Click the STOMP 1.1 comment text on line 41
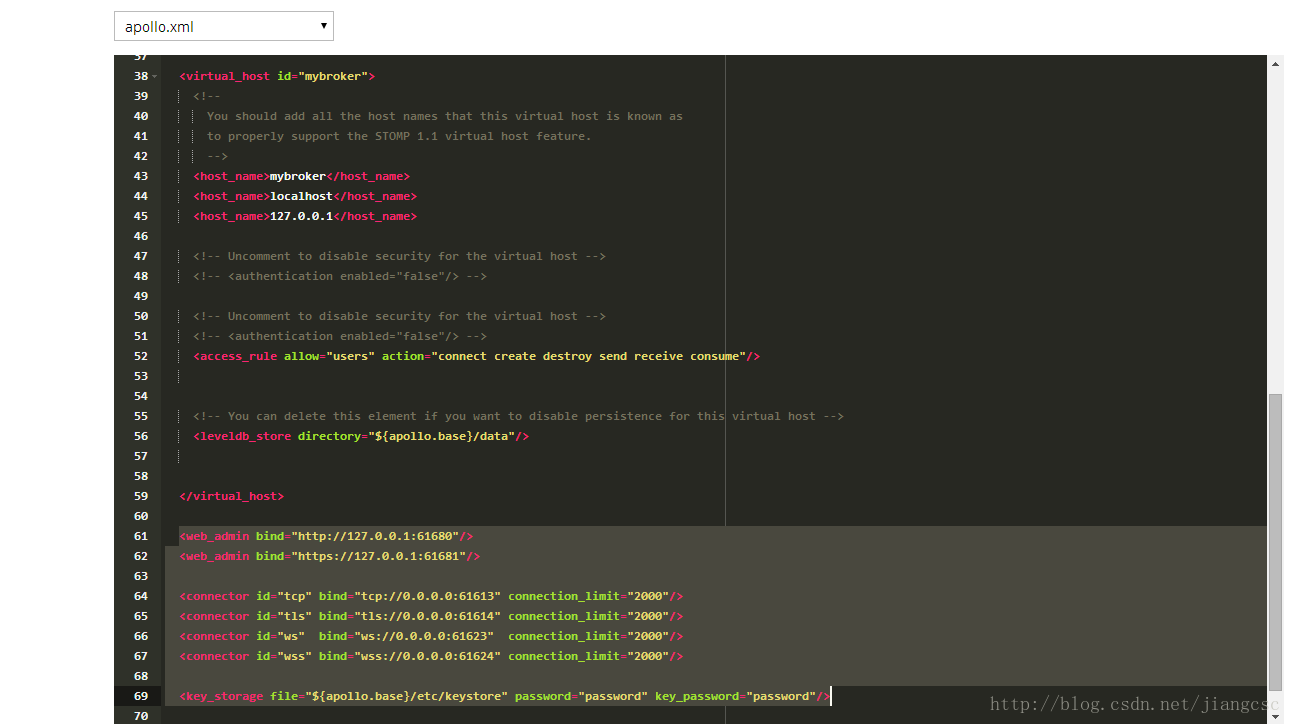The image size is (1291, 724). pos(399,136)
